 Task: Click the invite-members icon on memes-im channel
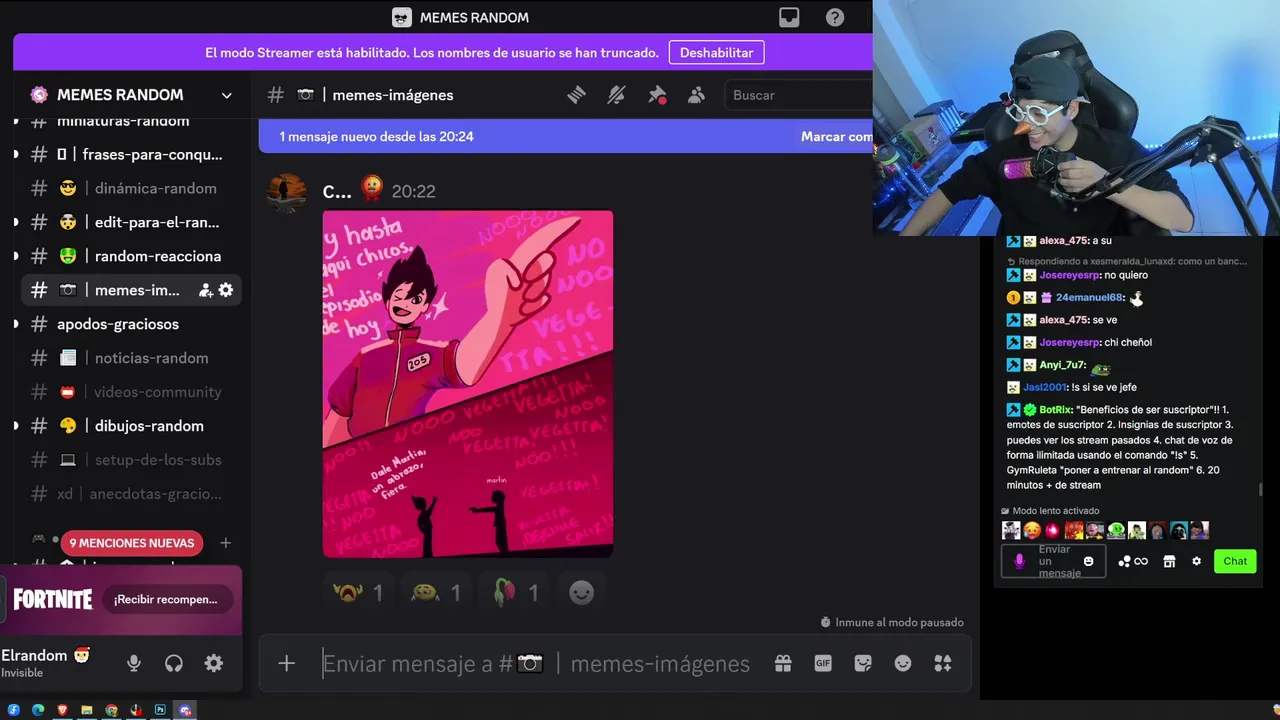tap(205, 290)
